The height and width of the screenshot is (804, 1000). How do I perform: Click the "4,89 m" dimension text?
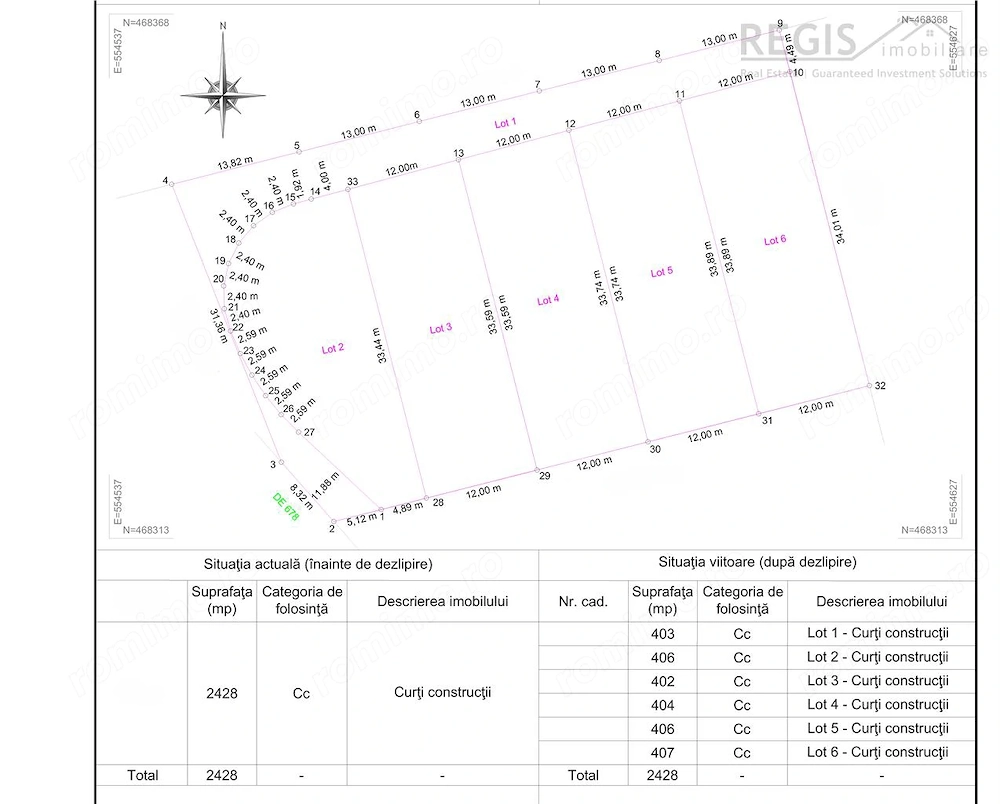[x=408, y=508]
